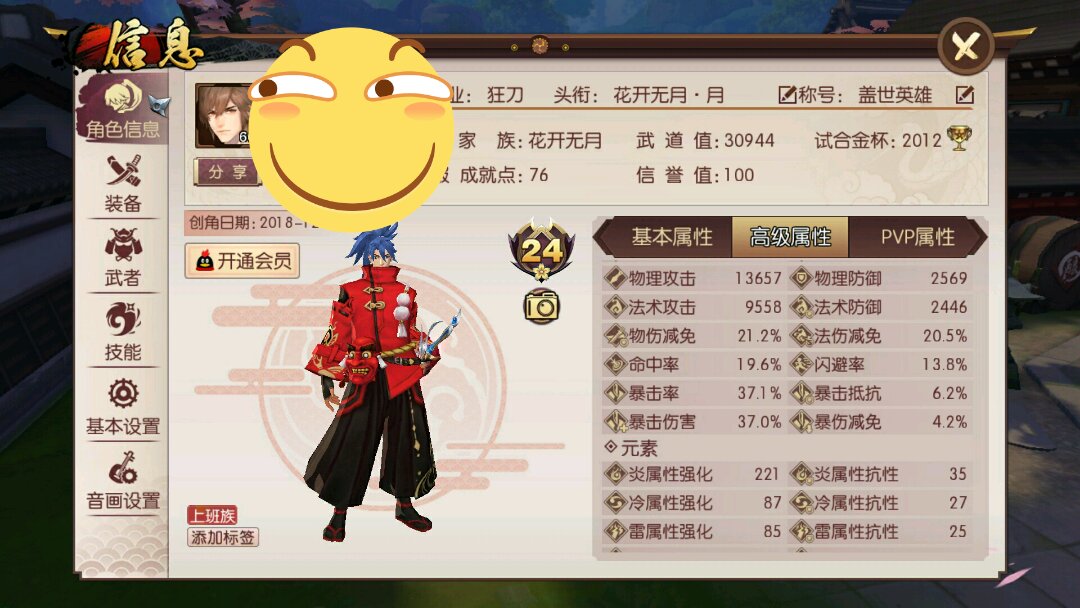Switch to the PVP属性 tab
Screen dimensions: 1080x608
click(x=917, y=238)
